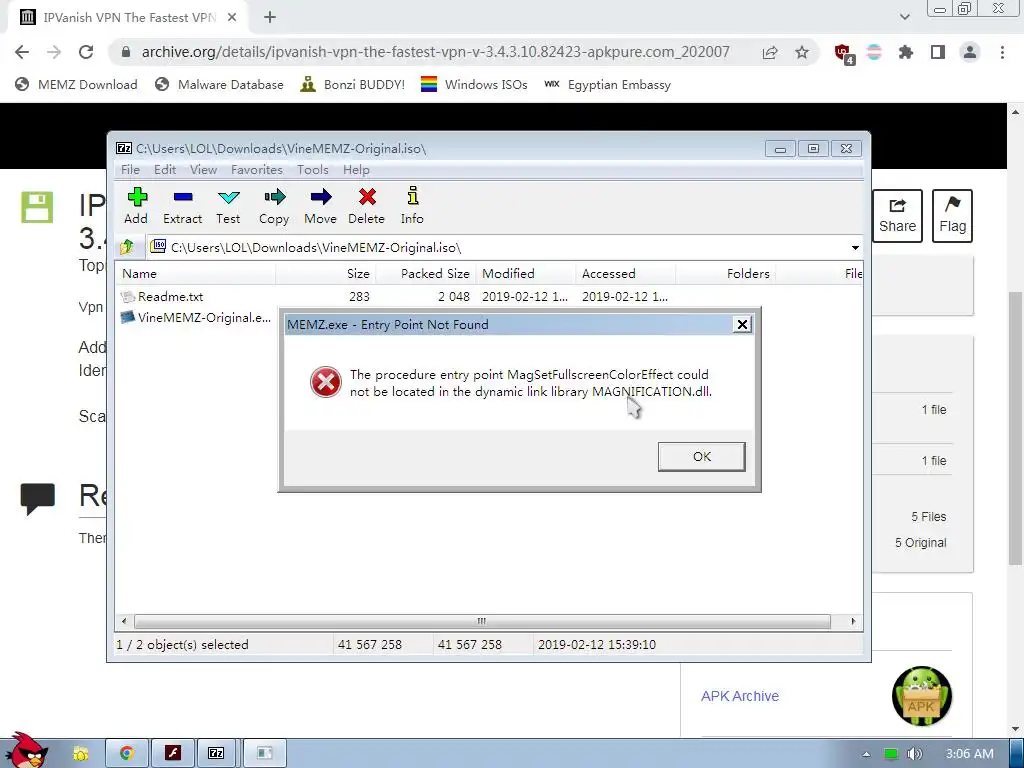Go back in the Chrome browser

(22, 52)
